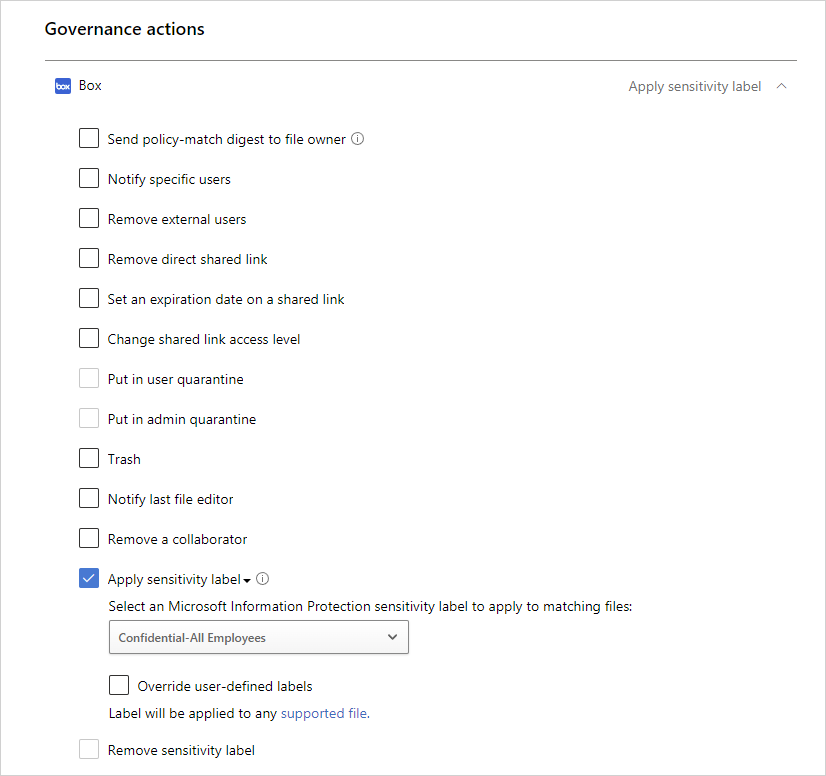Click the Apply sensitivity label summary text in the Box header
The image size is (826, 776).
click(x=695, y=86)
